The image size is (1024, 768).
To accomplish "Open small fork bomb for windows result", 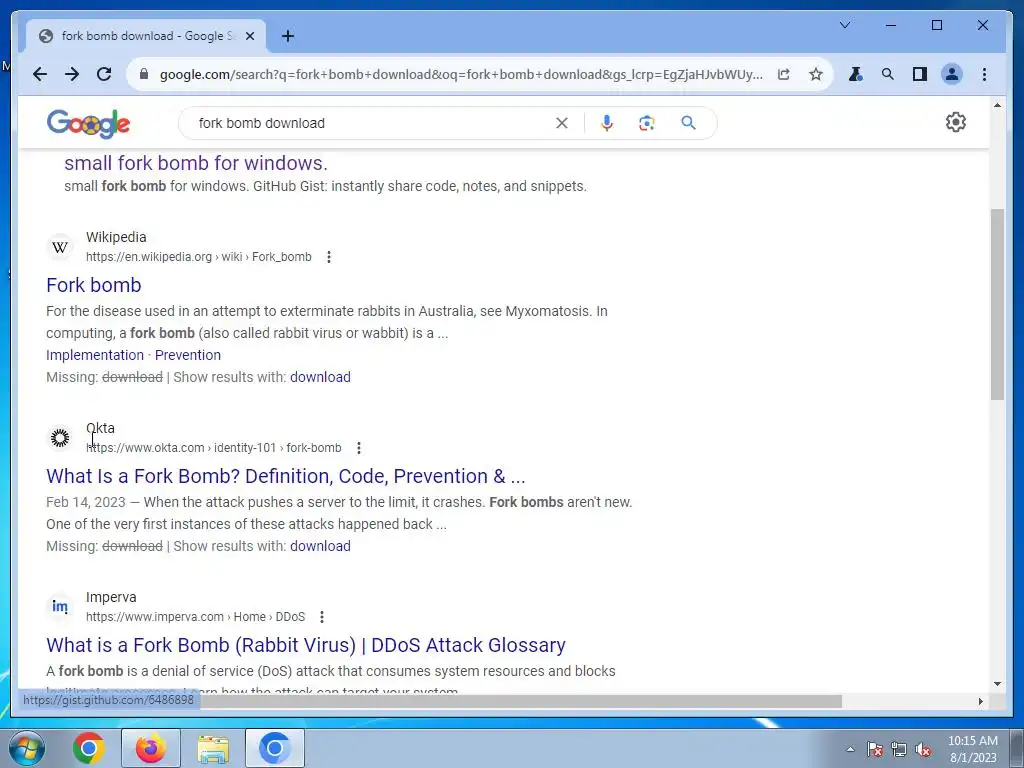I will click(x=196, y=163).
